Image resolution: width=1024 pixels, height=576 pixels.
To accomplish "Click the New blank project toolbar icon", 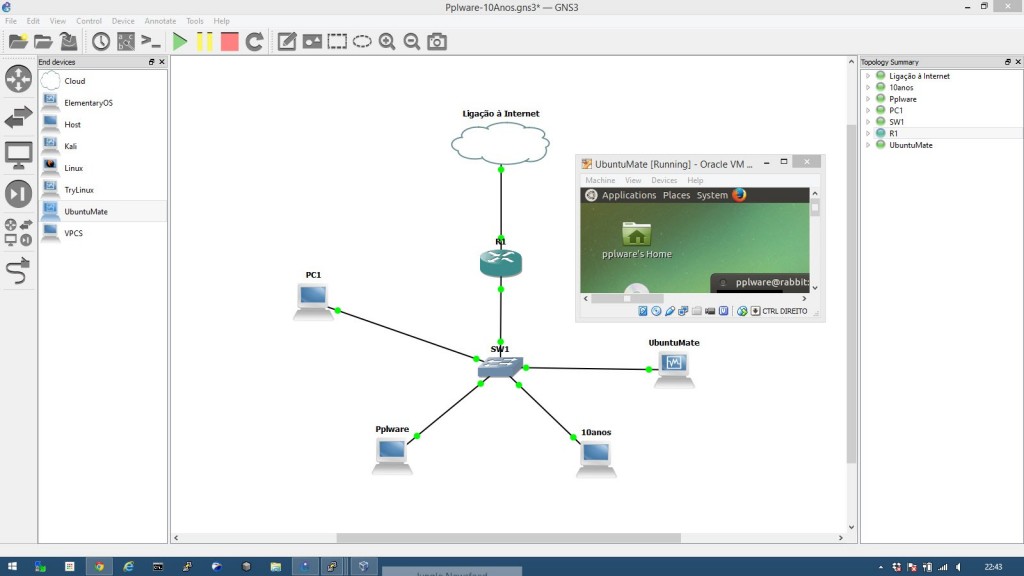I will [x=18, y=42].
